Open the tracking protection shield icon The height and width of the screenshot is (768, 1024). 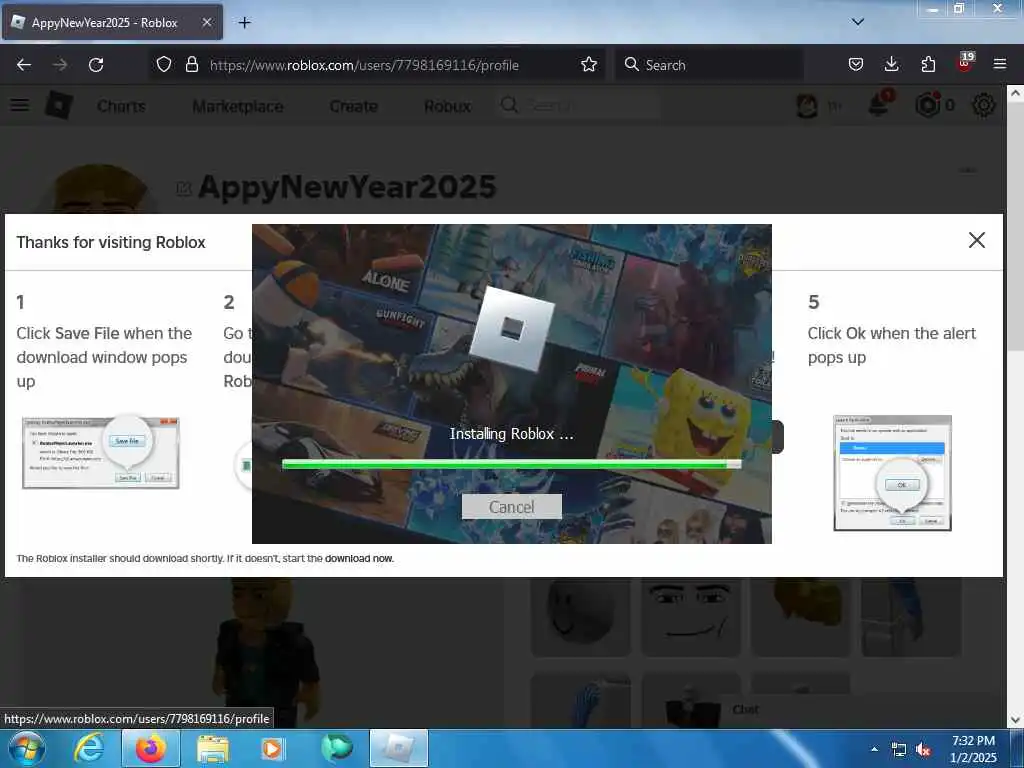tap(164, 65)
